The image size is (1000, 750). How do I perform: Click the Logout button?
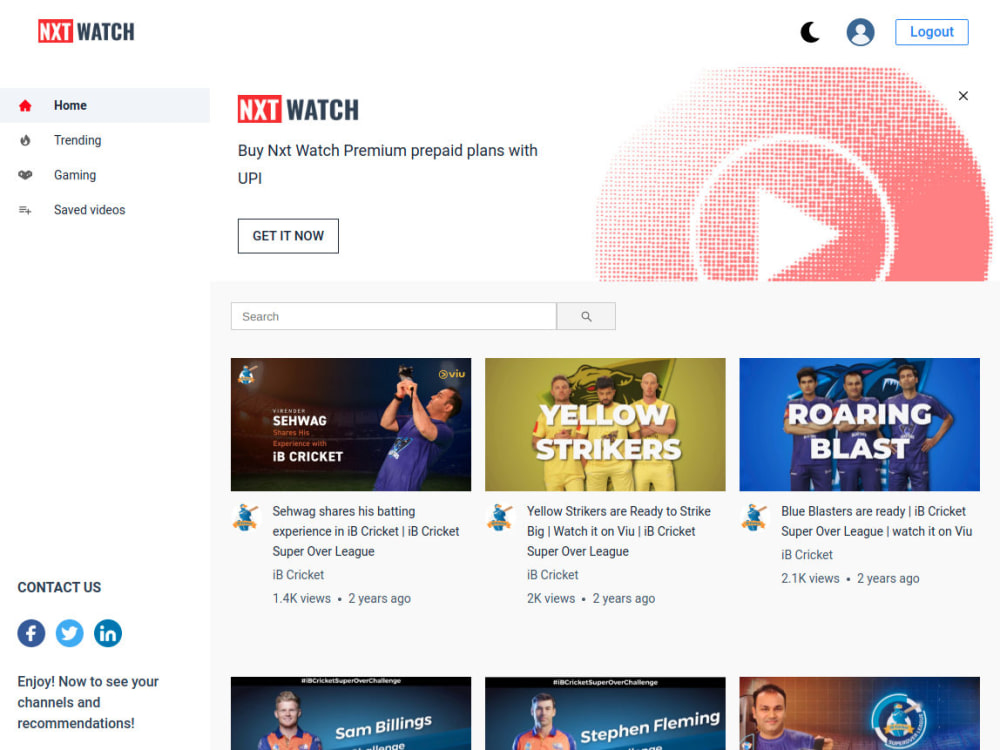931,32
